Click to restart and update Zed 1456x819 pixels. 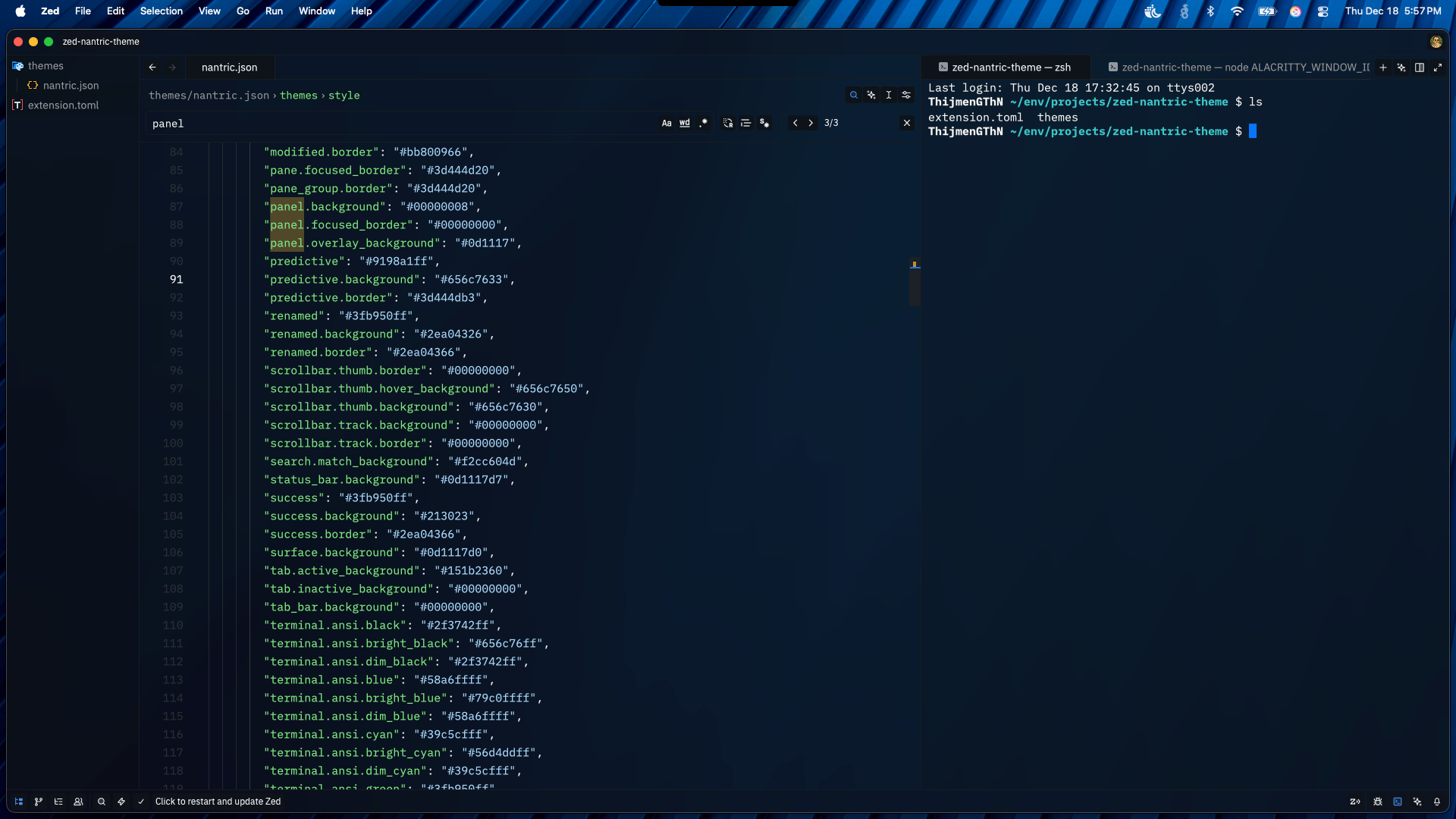click(218, 802)
